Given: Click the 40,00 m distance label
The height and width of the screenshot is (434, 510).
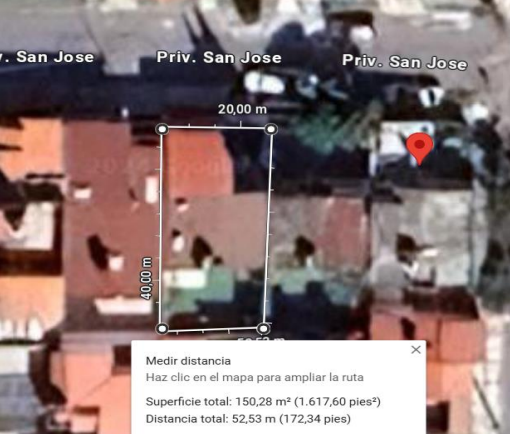Looking at the screenshot, I should pos(146,278).
